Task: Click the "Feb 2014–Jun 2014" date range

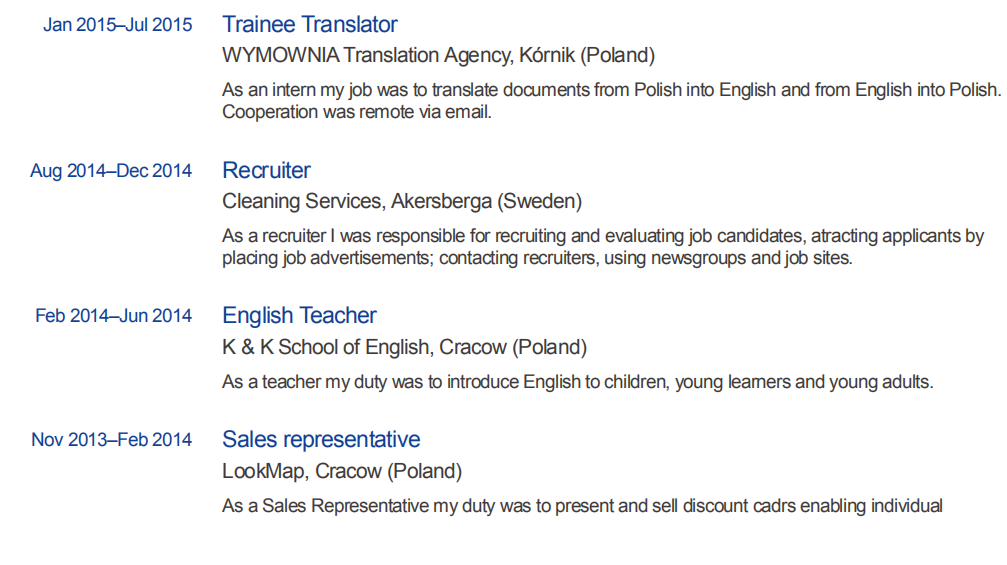Action: pos(114,317)
